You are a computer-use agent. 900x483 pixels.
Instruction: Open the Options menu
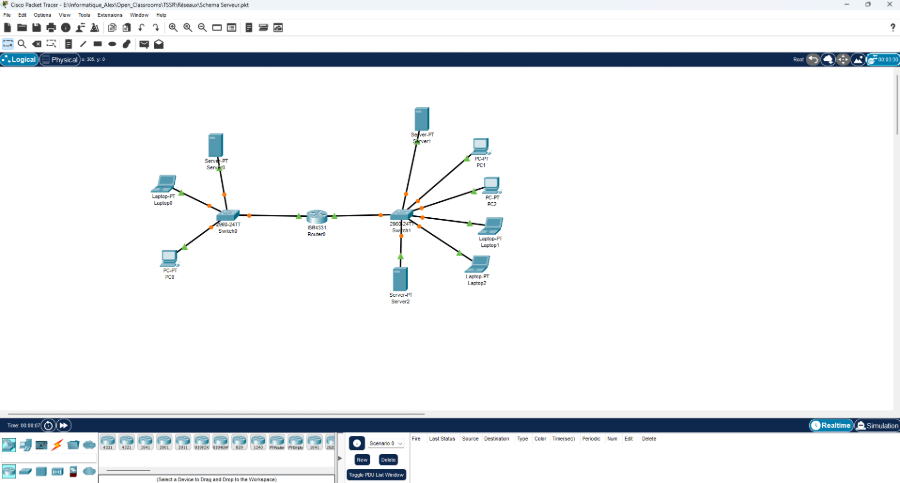[x=42, y=15]
